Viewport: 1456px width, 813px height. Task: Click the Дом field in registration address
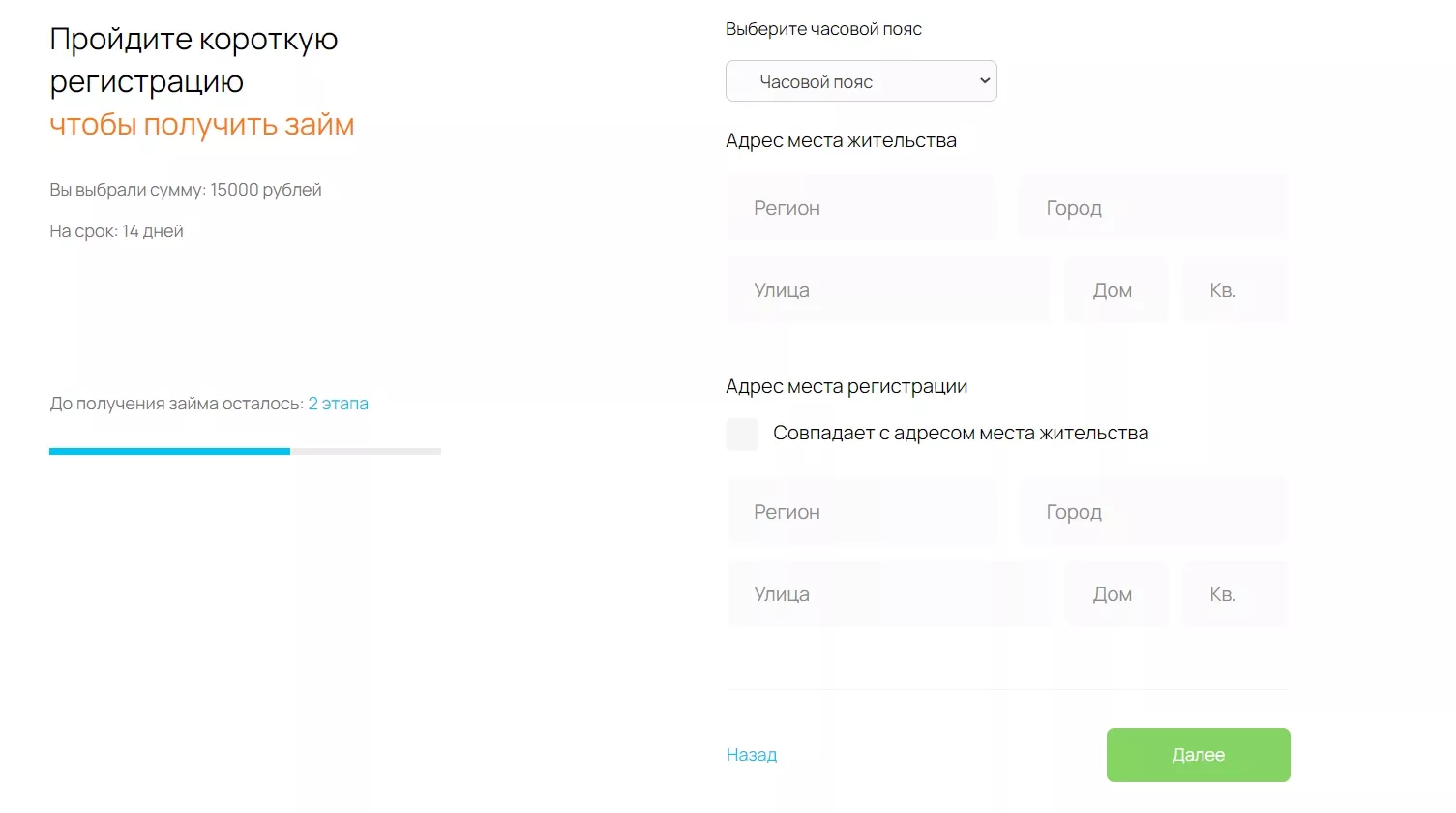1115,594
